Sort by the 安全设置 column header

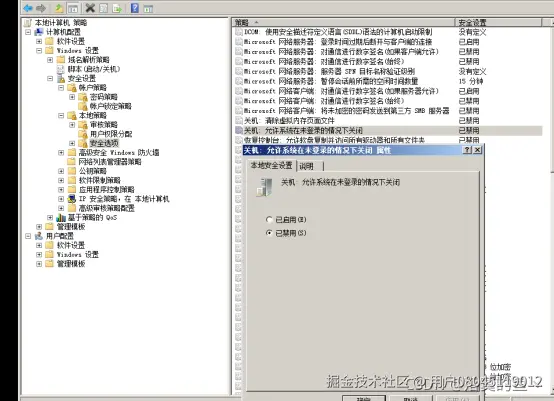point(498,23)
